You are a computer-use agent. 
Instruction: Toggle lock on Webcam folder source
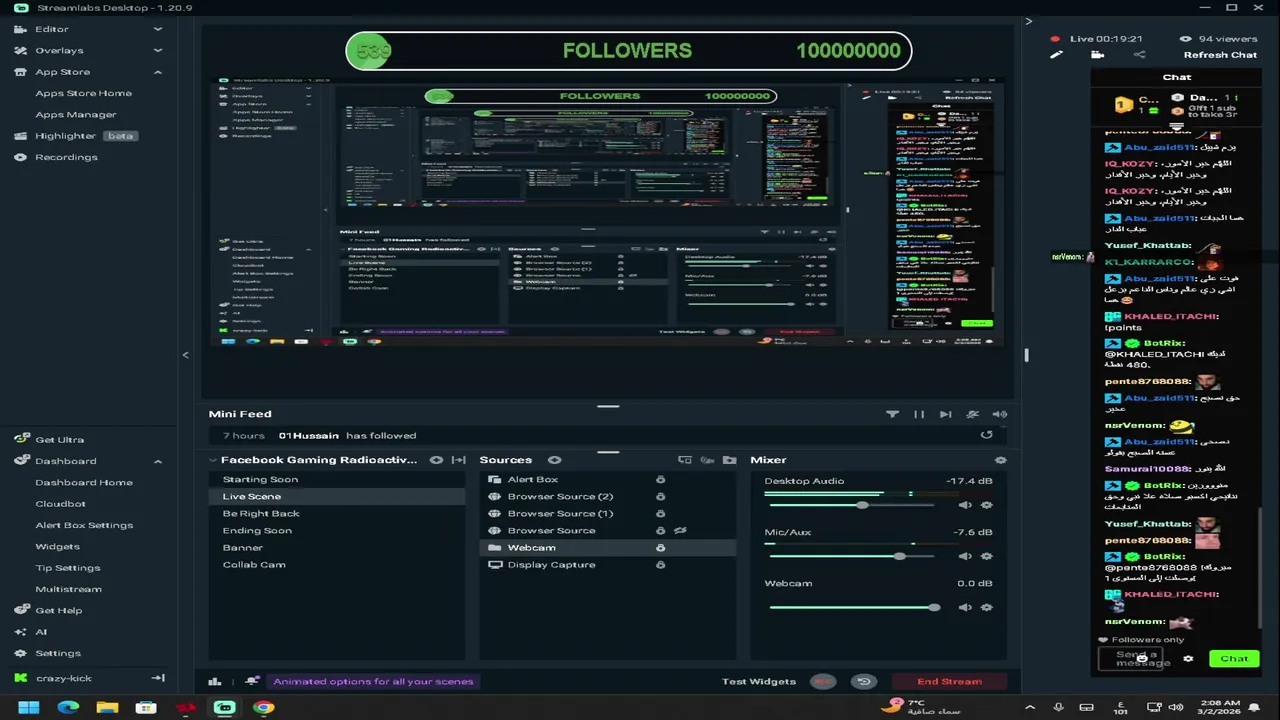coord(660,548)
